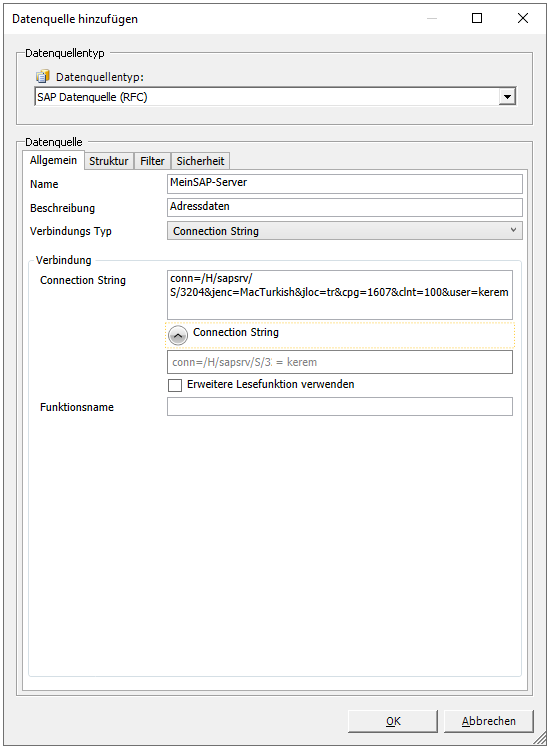Screen dimensions: 551x750
Task: Click the greyed conn=/H/sapsrv preview field
Action: (340, 362)
